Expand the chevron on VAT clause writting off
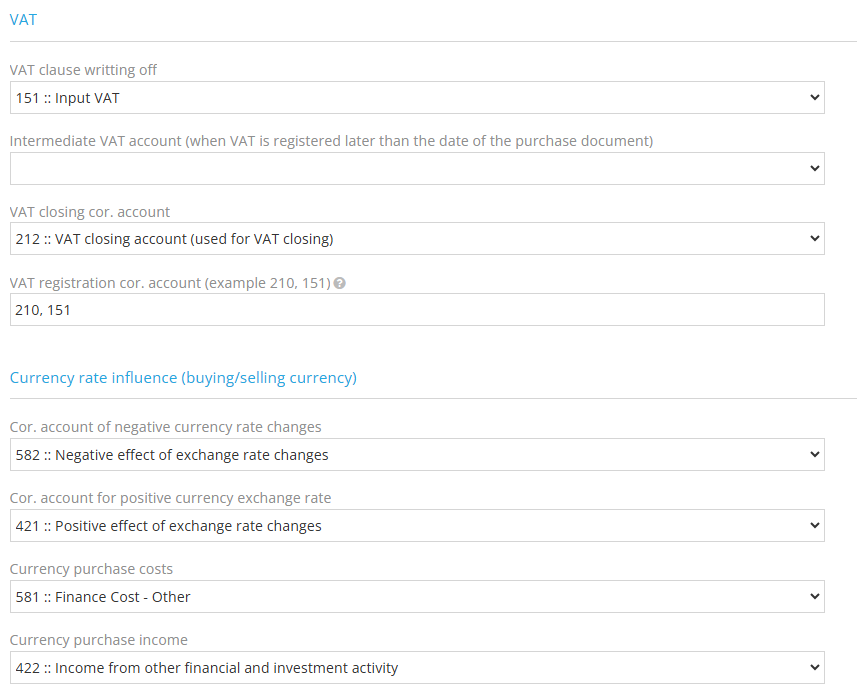 coord(815,97)
